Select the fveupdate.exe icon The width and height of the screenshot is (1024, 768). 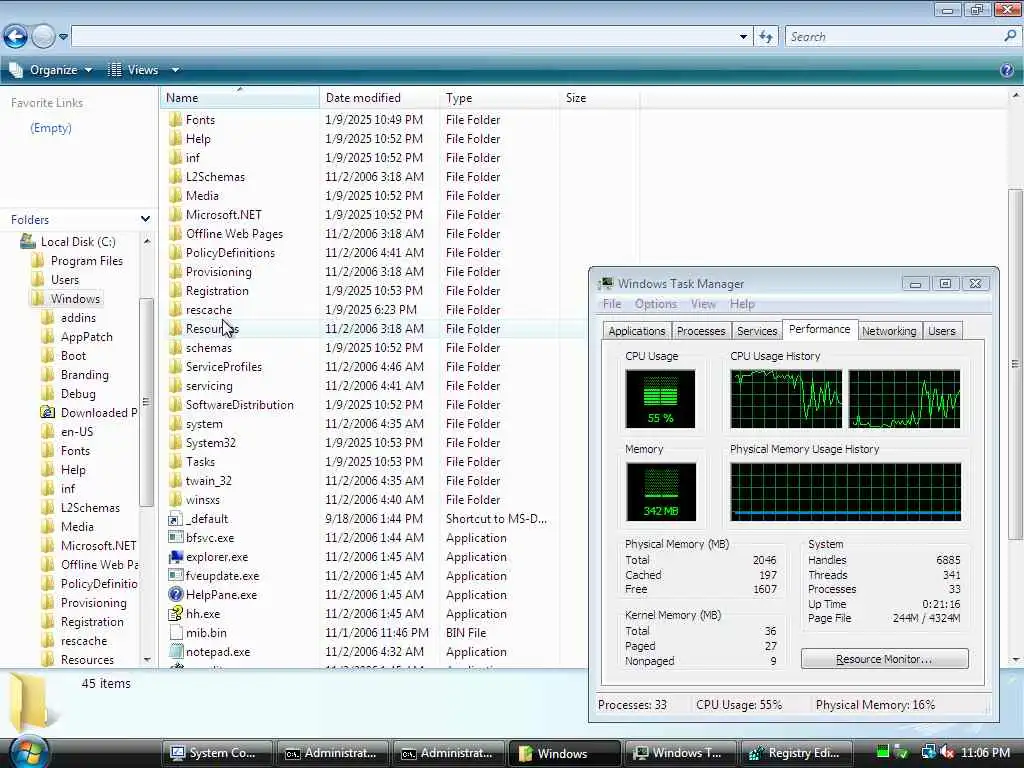tap(175, 575)
